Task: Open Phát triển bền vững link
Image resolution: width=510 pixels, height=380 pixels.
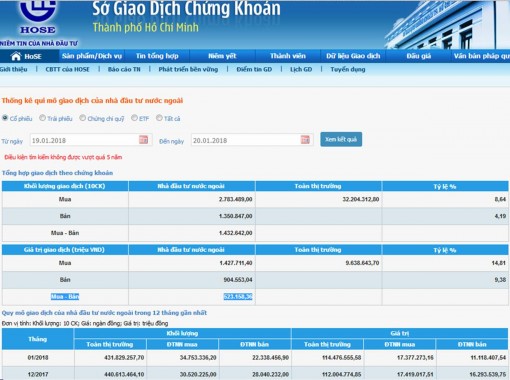Action: (188, 69)
